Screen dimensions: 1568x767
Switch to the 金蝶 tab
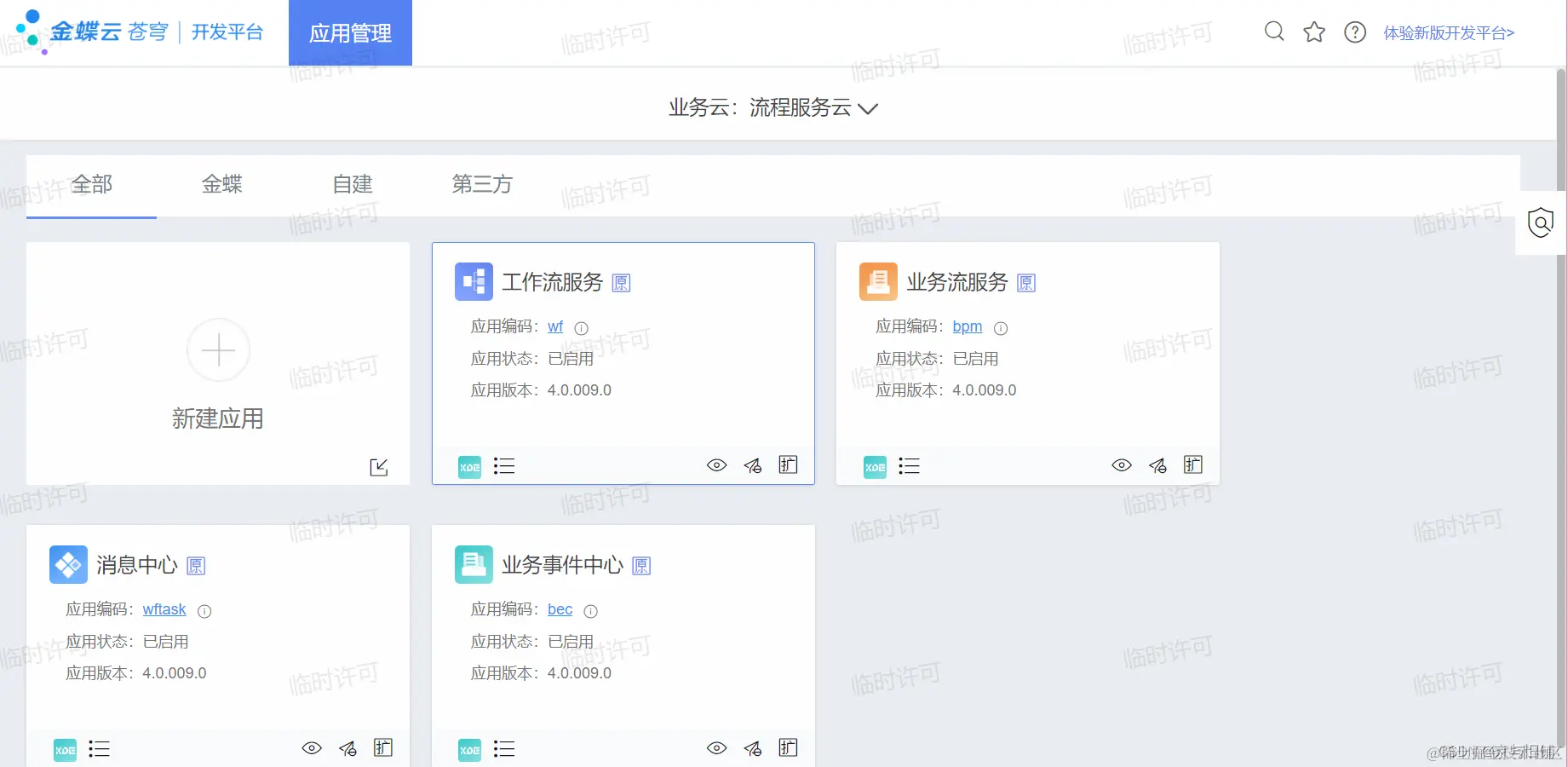222,185
